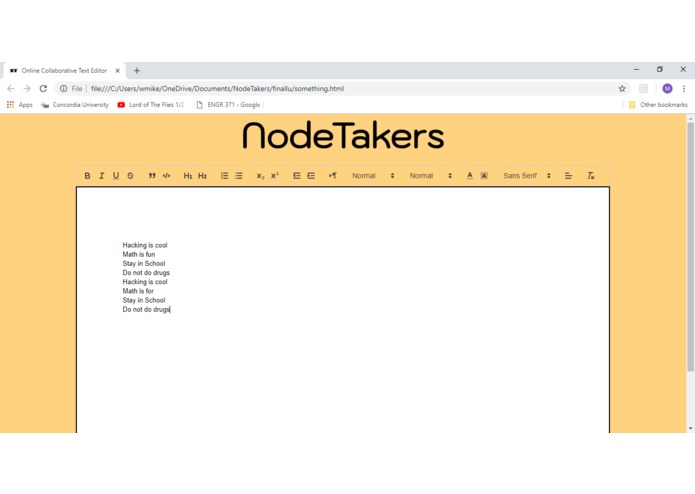Open Other bookmarks folder
This screenshot has height=494, width=695.
point(658,105)
